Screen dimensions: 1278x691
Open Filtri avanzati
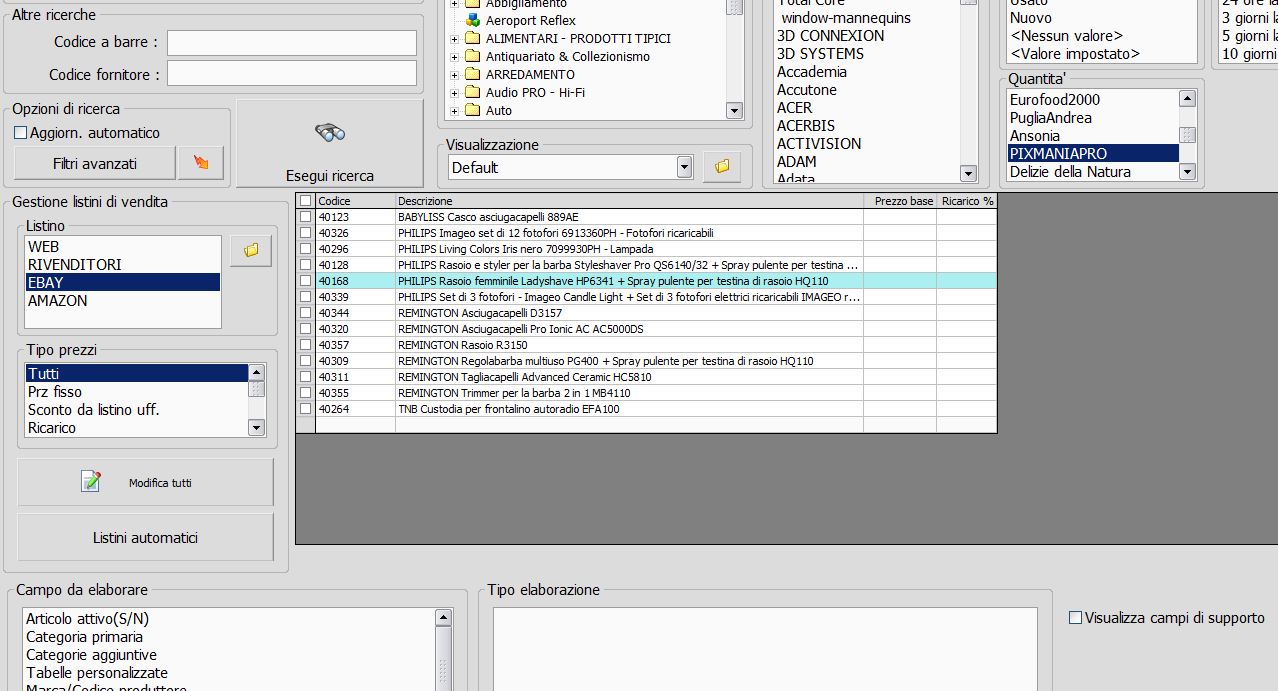point(95,163)
